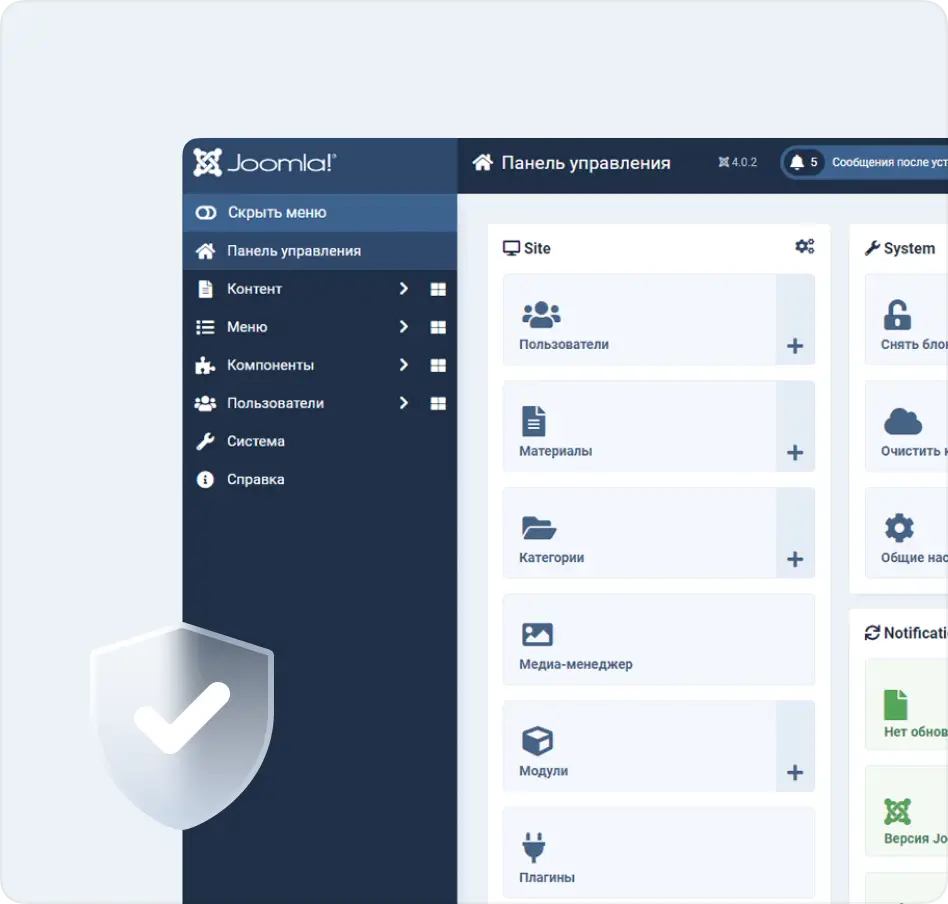The width and height of the screenshot is (948, 904).
Task: Open the Справка menu item
Action: 256,479
